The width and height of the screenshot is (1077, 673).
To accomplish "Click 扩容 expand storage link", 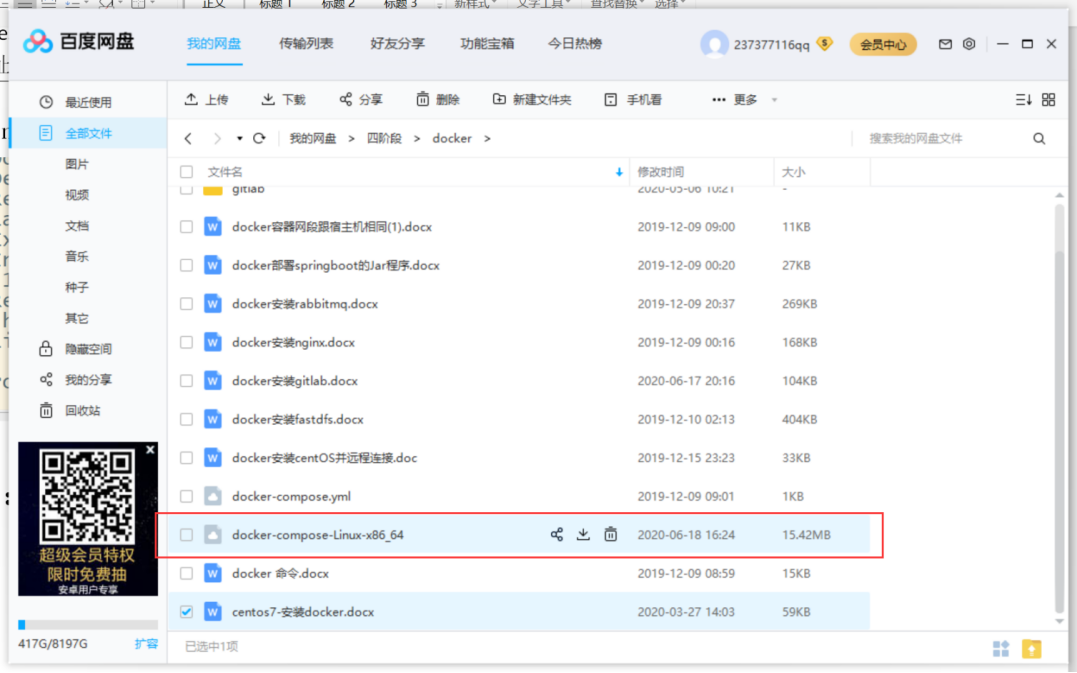I will coord(146,643).
